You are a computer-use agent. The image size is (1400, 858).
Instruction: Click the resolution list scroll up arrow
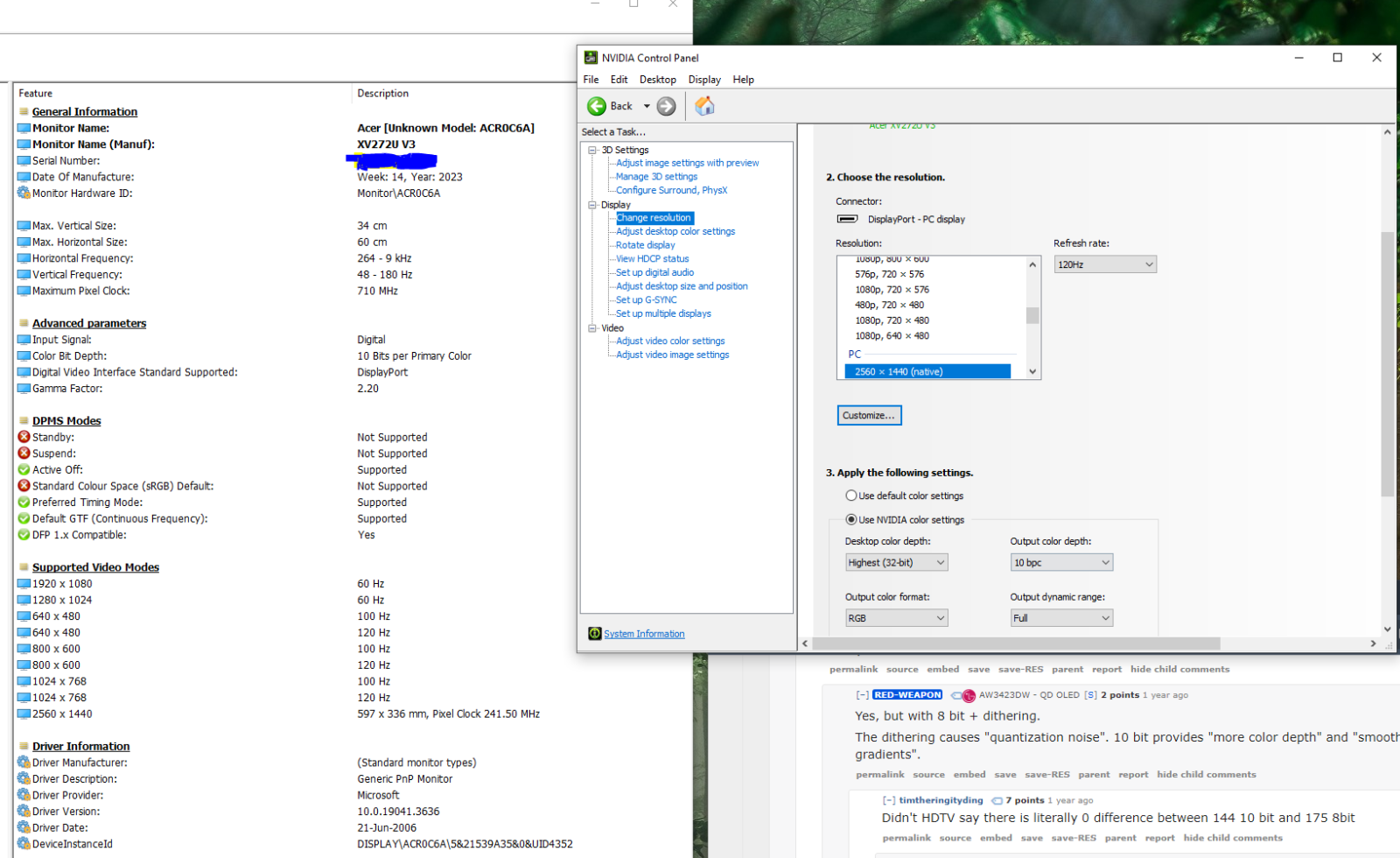[x=1032, y=264]
